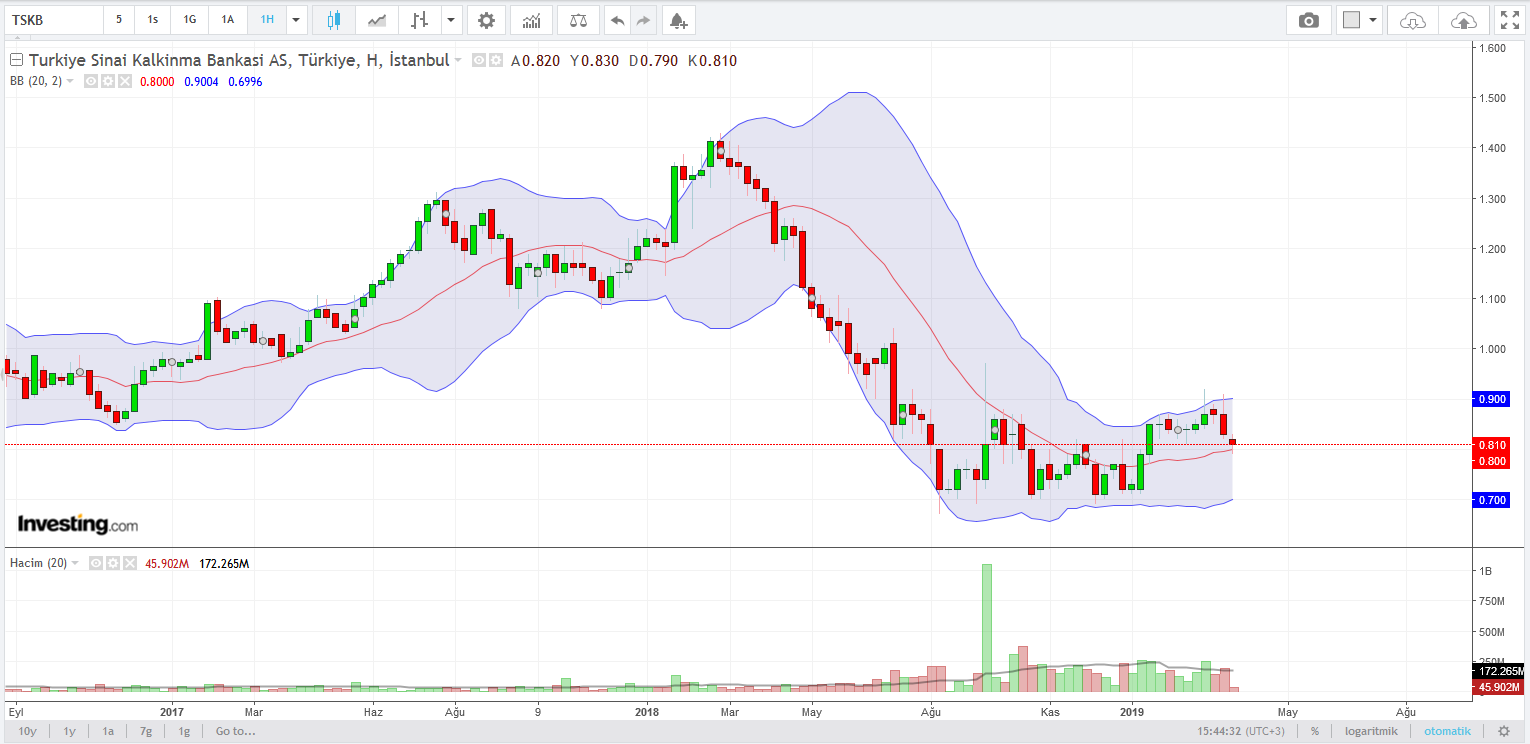1530x744 pixels.
Task: Undo the last chart action
Action: click(618, 19)
